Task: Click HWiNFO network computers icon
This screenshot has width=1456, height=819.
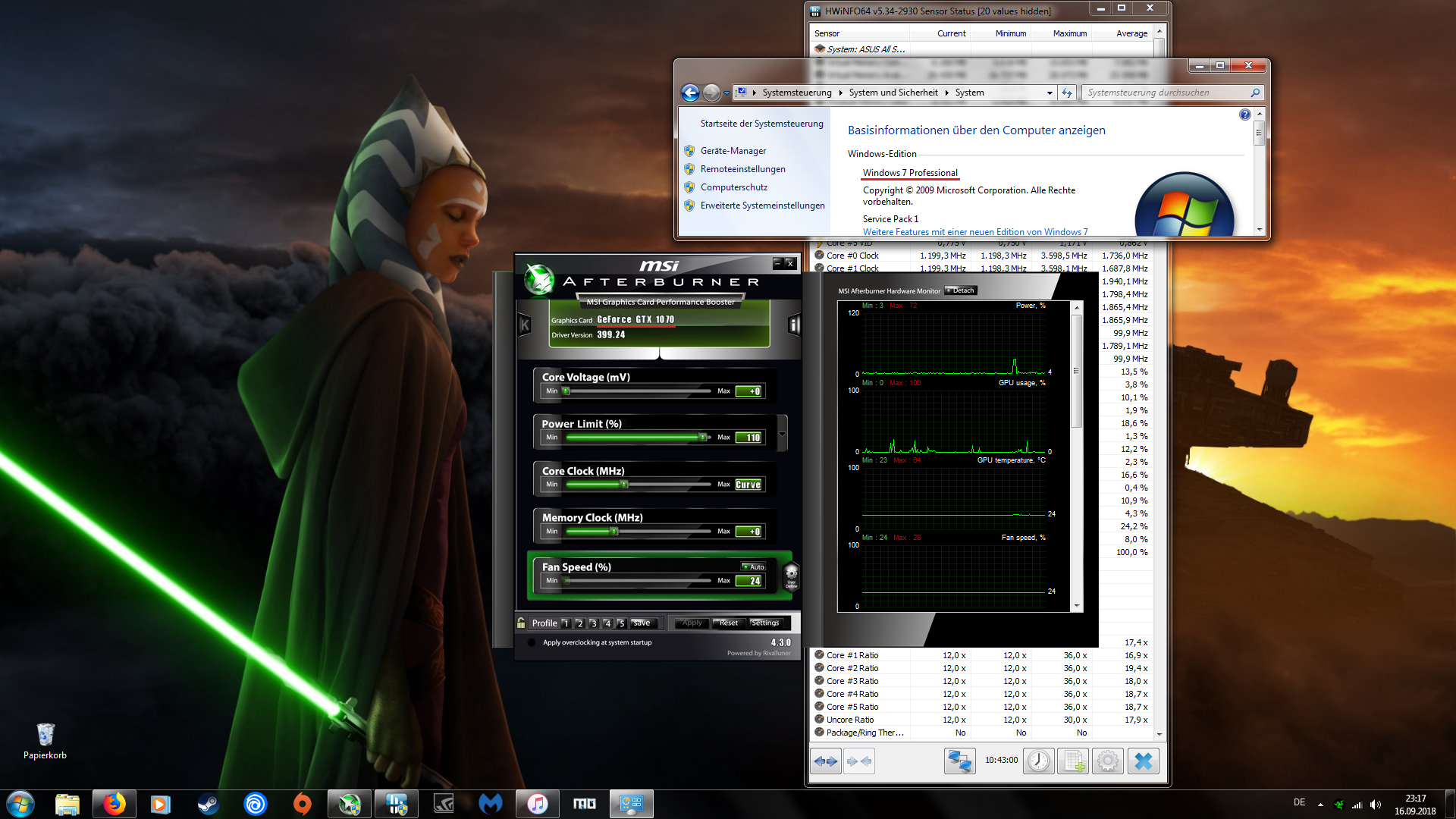Action: (959, 761)
